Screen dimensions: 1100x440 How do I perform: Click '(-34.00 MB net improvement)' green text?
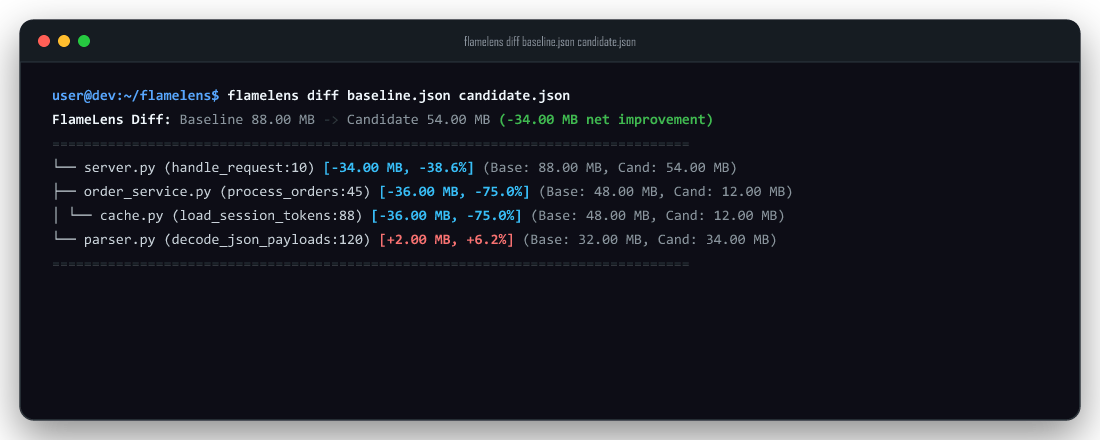click(605, 119)
